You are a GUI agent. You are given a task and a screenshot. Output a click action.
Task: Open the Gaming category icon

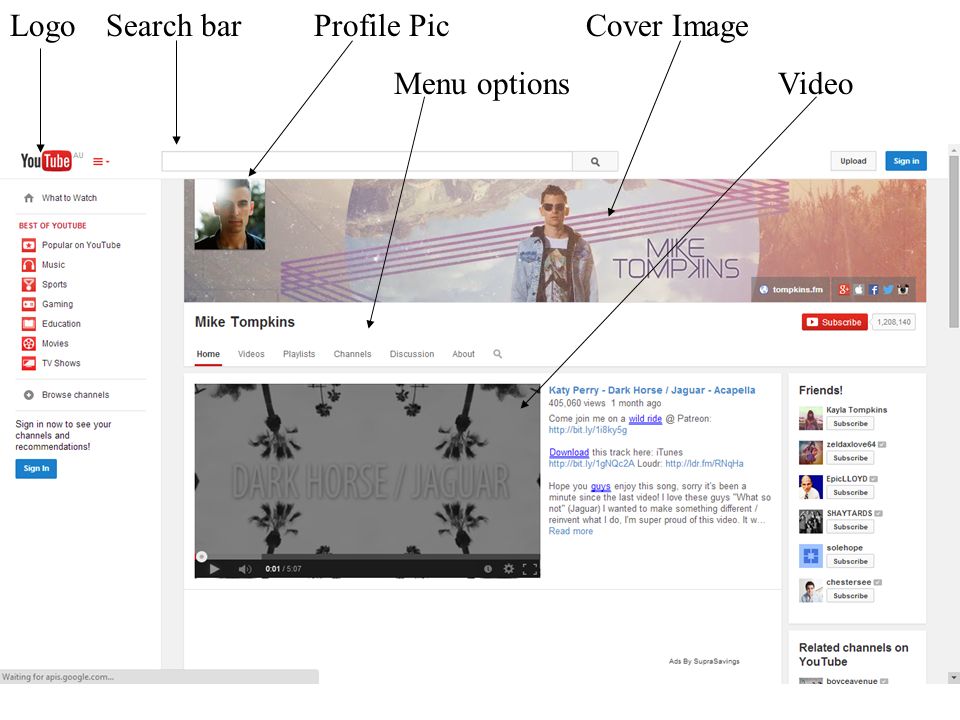(x=29, y=304)
